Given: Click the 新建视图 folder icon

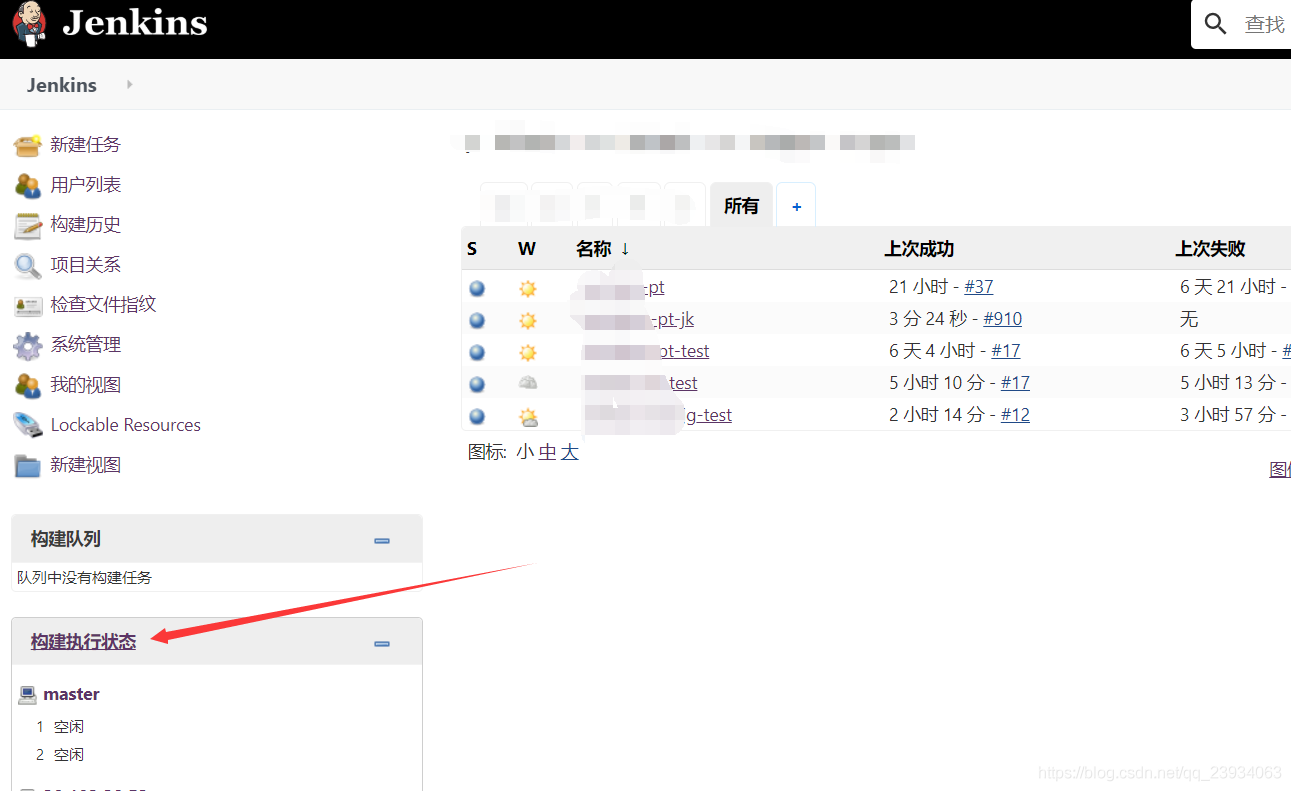Looking at the screenshot, I should [x=27, y=465].
